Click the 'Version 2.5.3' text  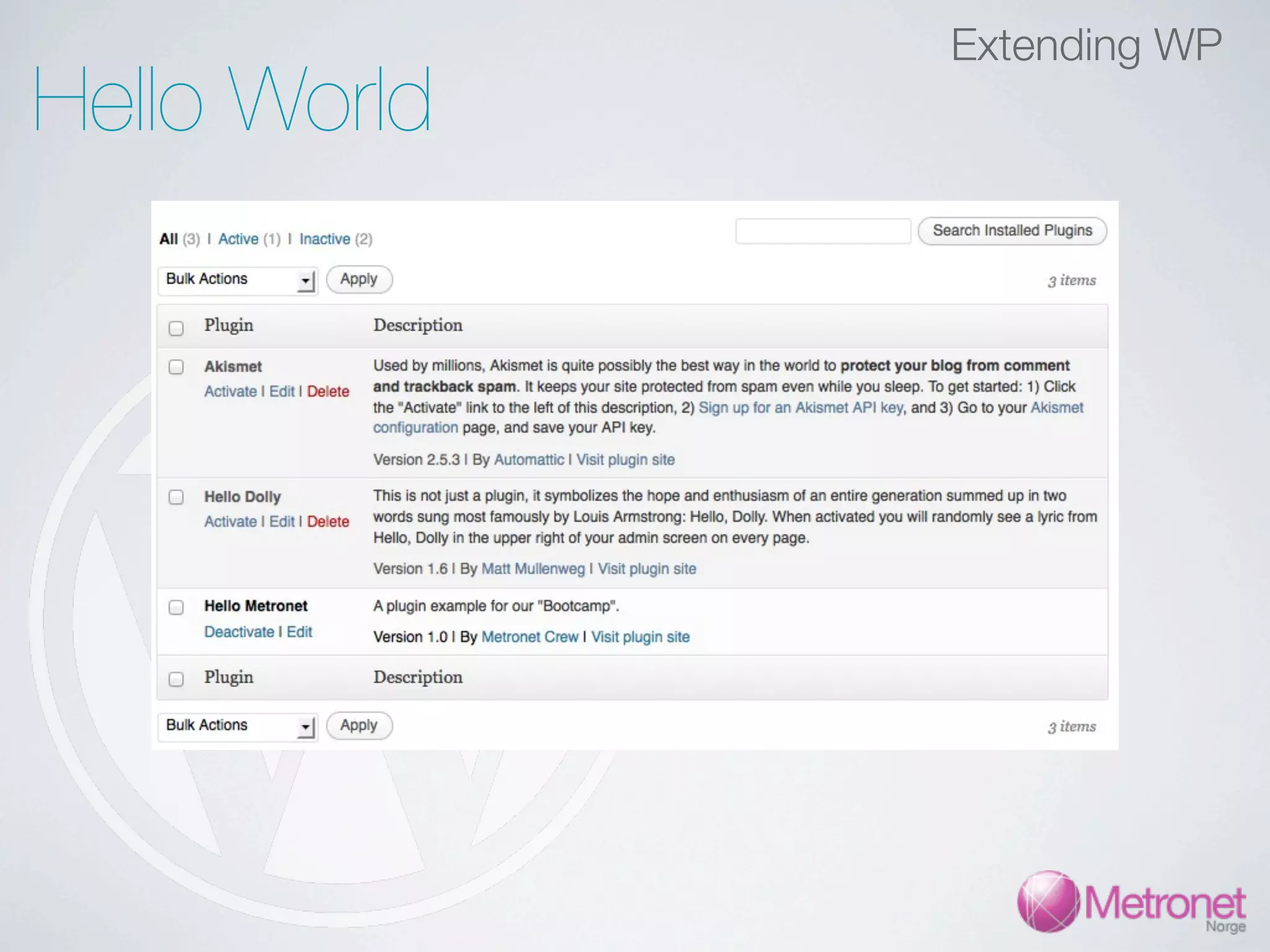pyautogui.click(x=417, y=460)
